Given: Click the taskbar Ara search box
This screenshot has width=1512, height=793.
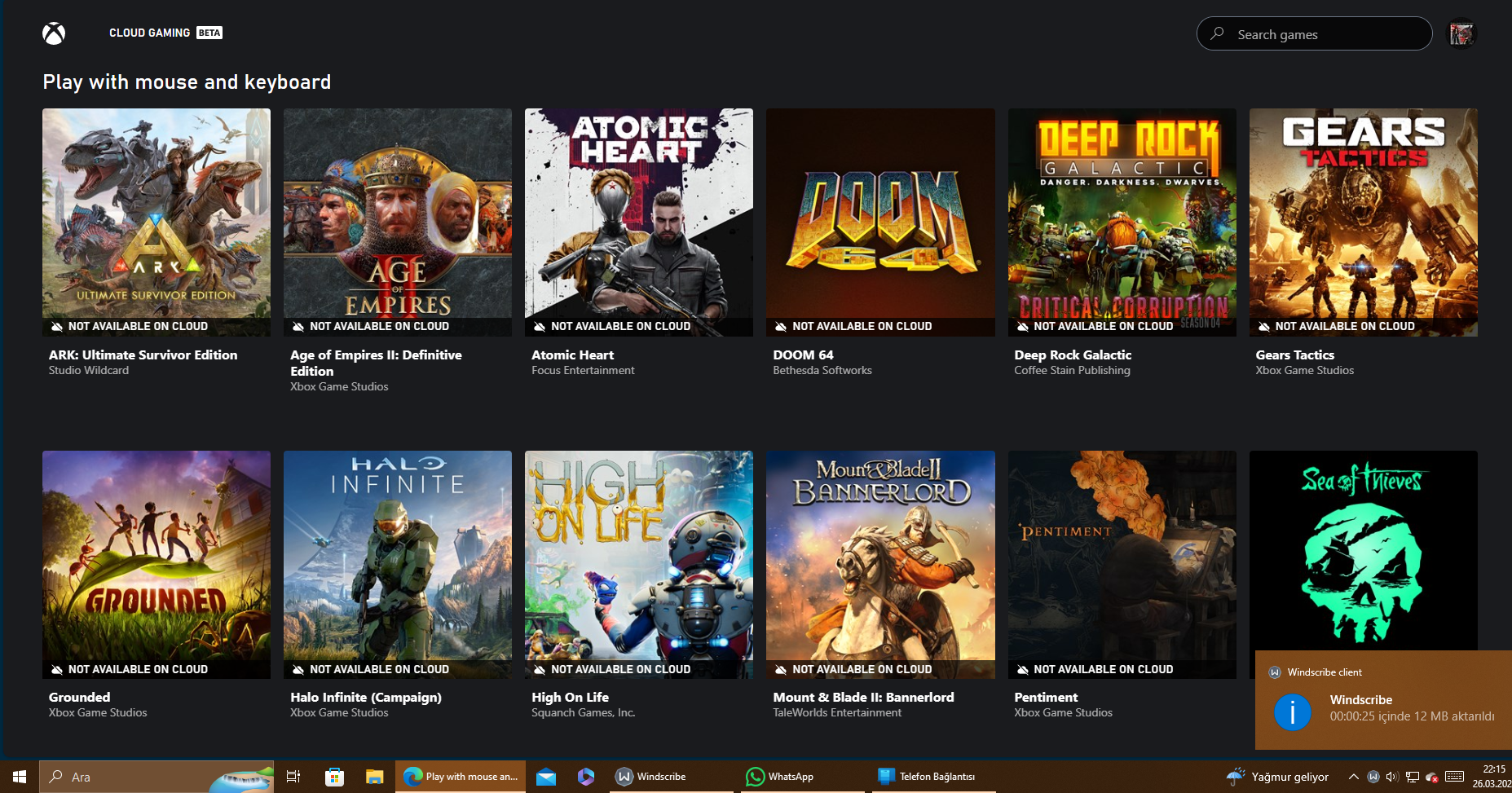Looking at the screenshot, I should pyautogui.click(x=156, y=777).
